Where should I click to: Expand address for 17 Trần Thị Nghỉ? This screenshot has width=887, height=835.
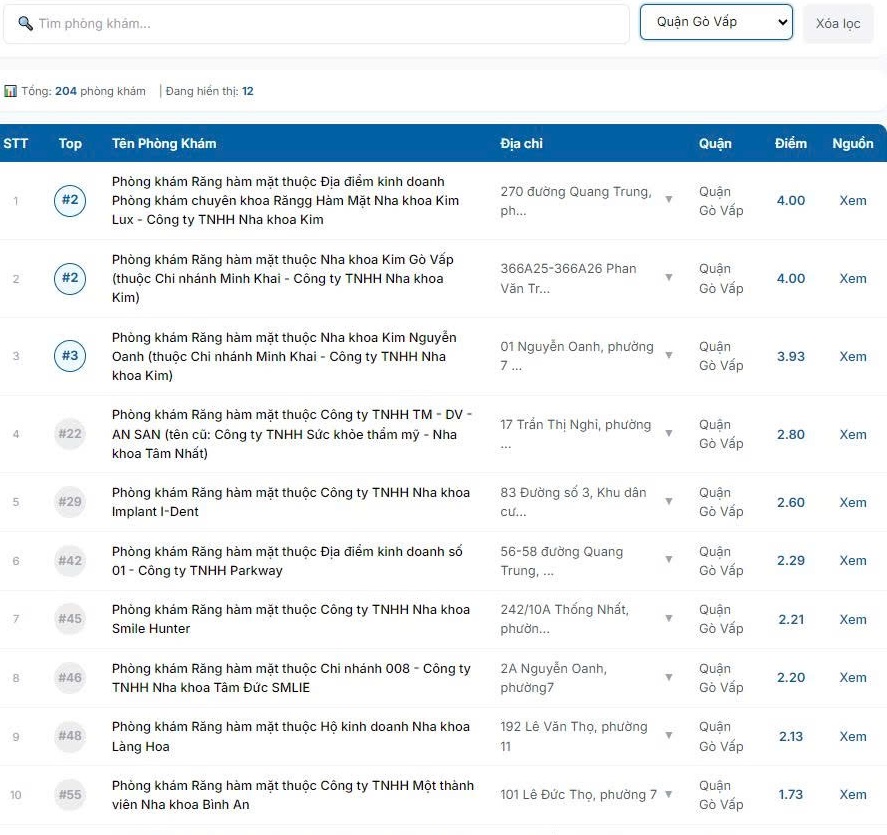pos(669,434)
